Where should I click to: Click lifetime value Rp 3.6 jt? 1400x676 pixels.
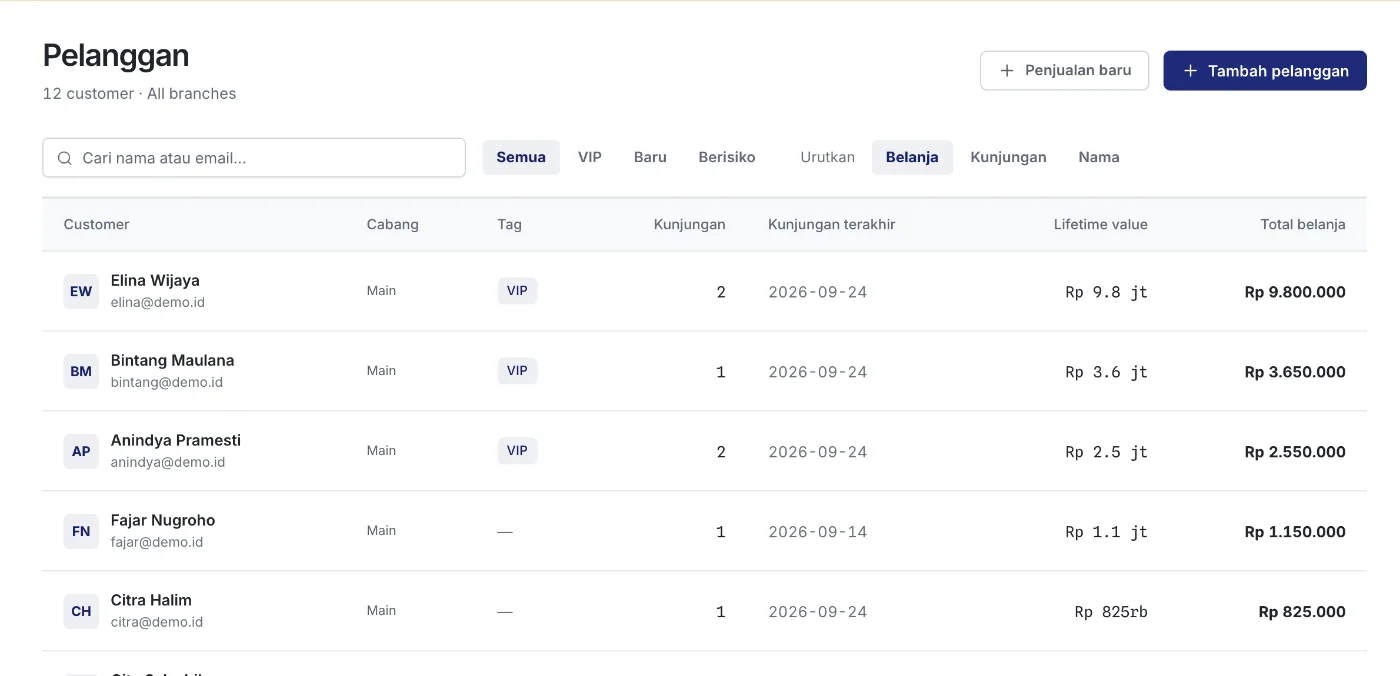click(x=1107, y=372)
